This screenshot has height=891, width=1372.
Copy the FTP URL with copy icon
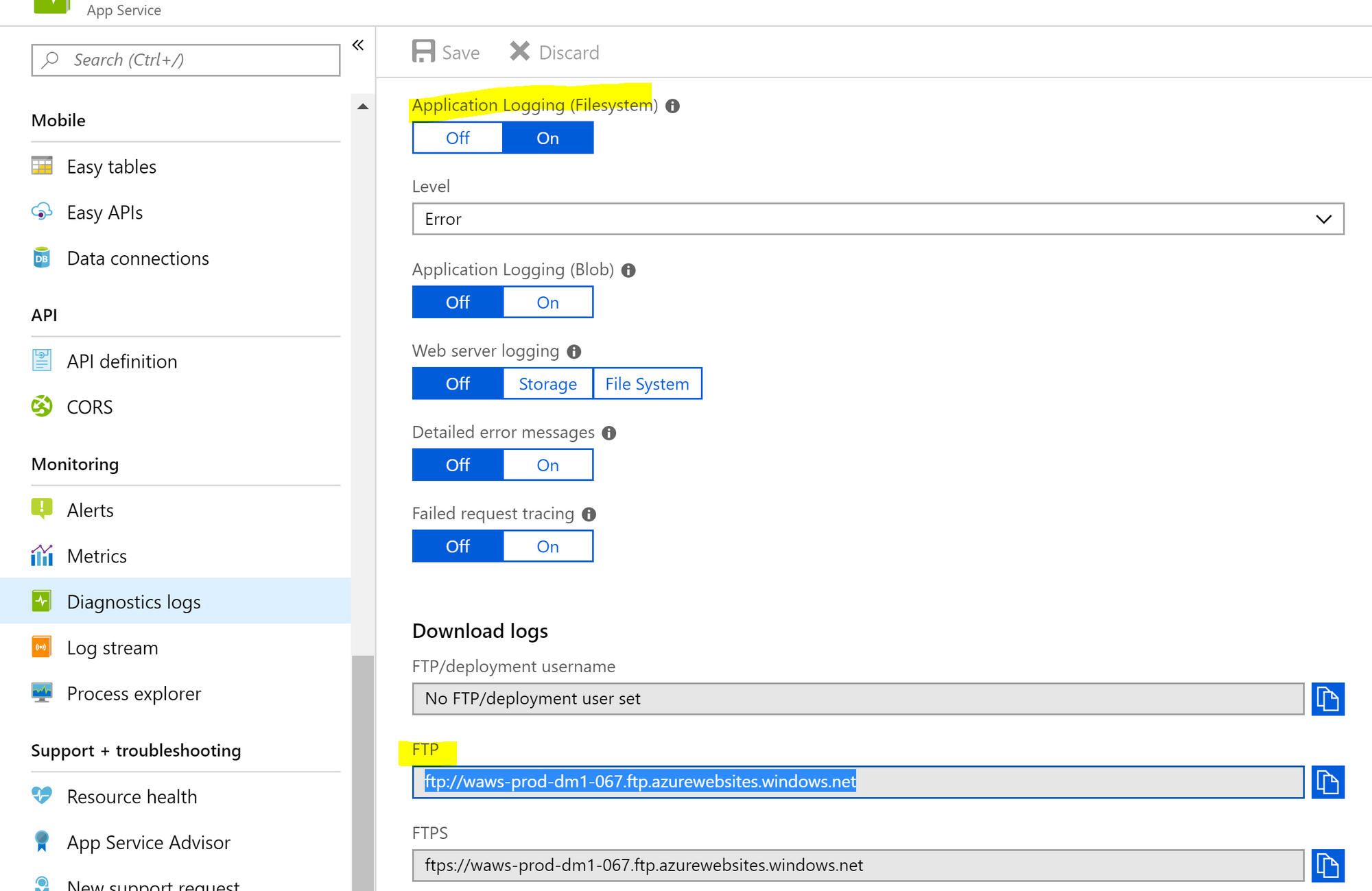[x=1327, y=782]
